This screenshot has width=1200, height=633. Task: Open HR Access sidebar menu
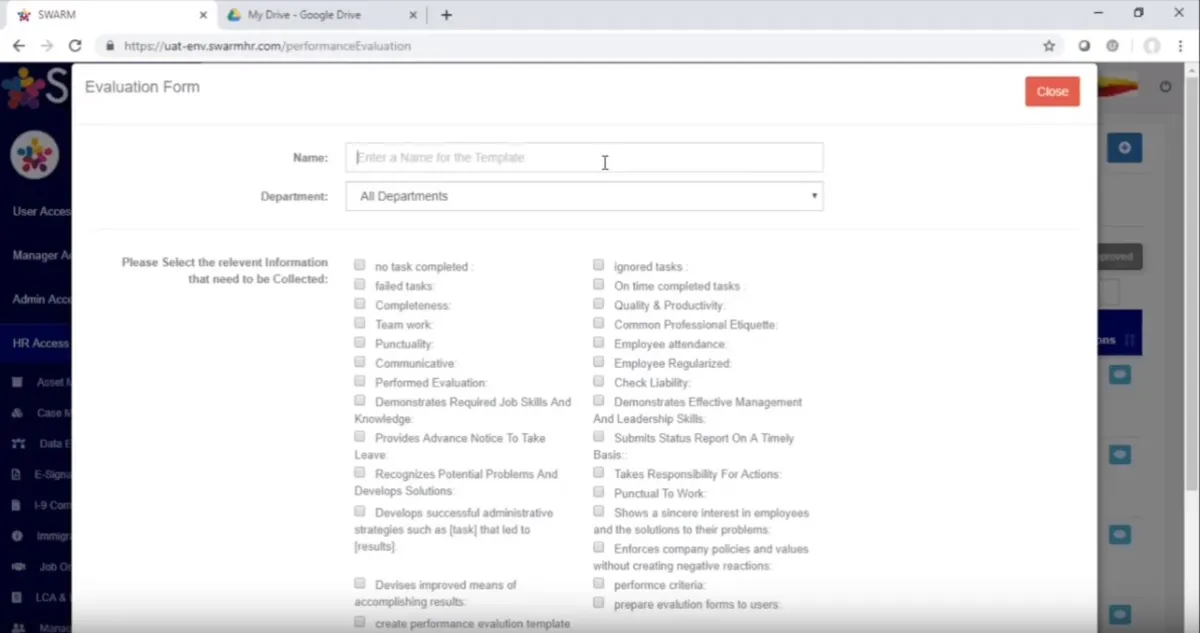(x=36, y=343)
